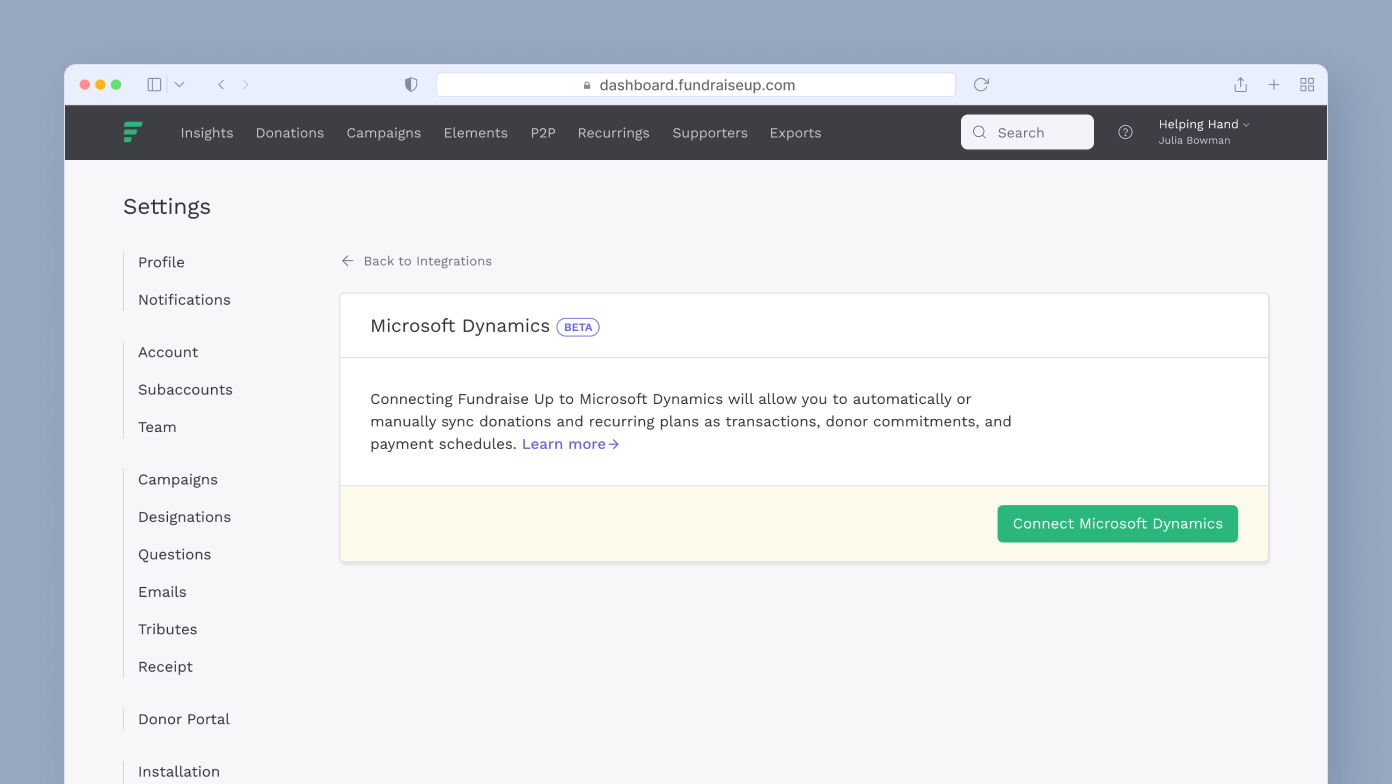This screenshot has height=784, width=1392.
Task: Select Notifications in settings sidebar
Action: click(x=184, y=300)
